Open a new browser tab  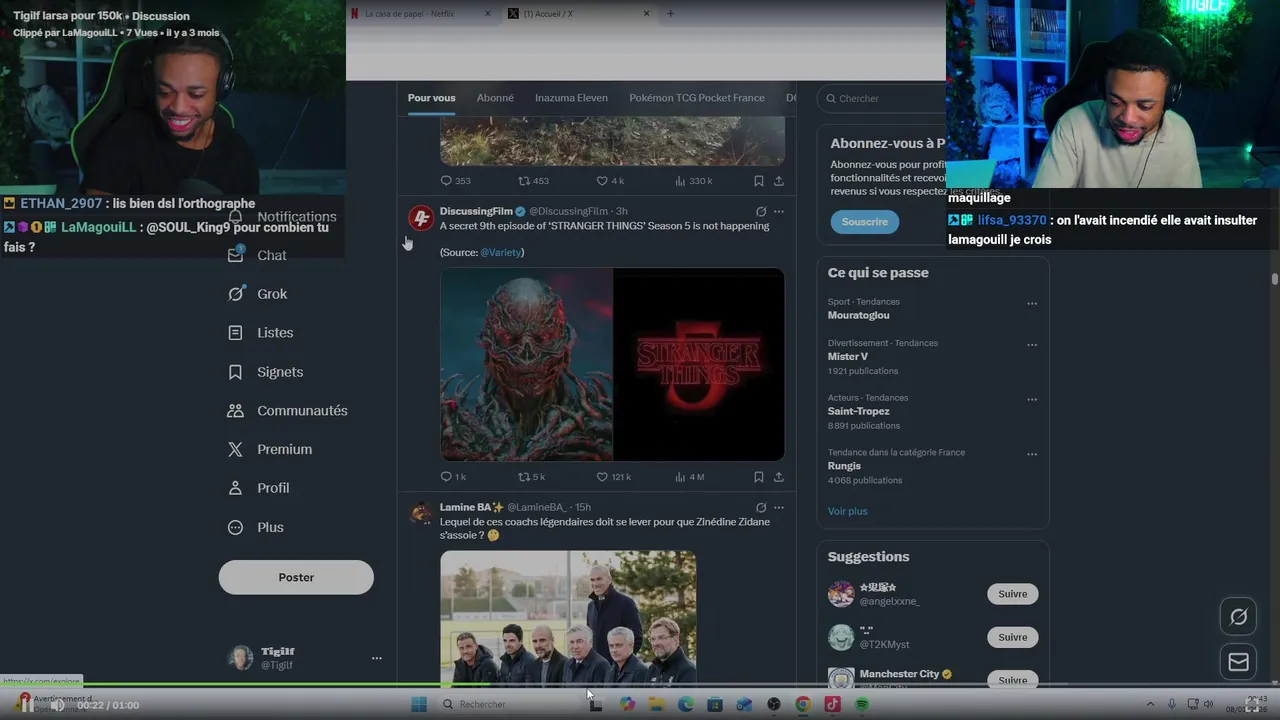[x=670, y=14]
